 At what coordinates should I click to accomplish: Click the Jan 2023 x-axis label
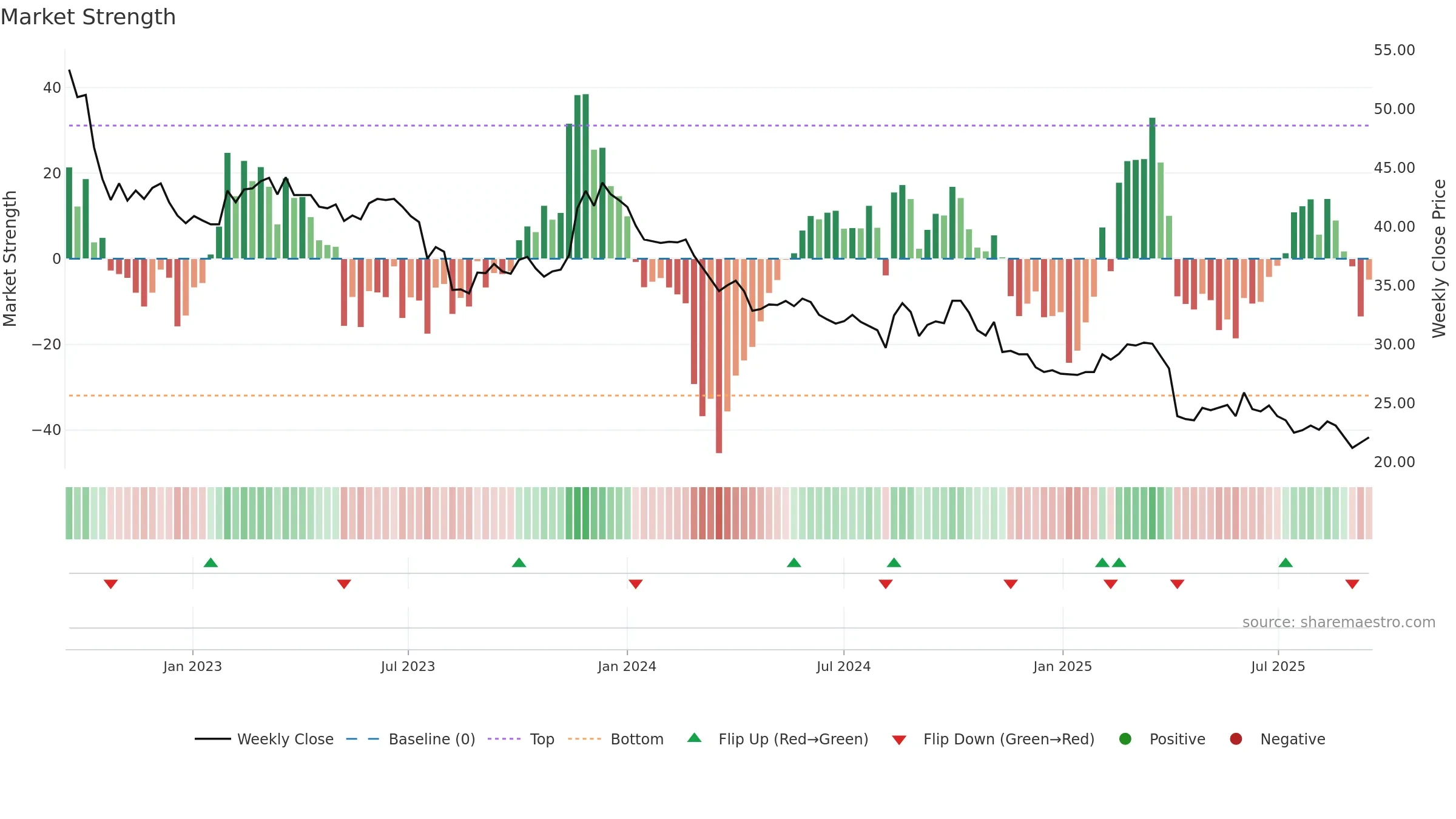coord(192,666)
